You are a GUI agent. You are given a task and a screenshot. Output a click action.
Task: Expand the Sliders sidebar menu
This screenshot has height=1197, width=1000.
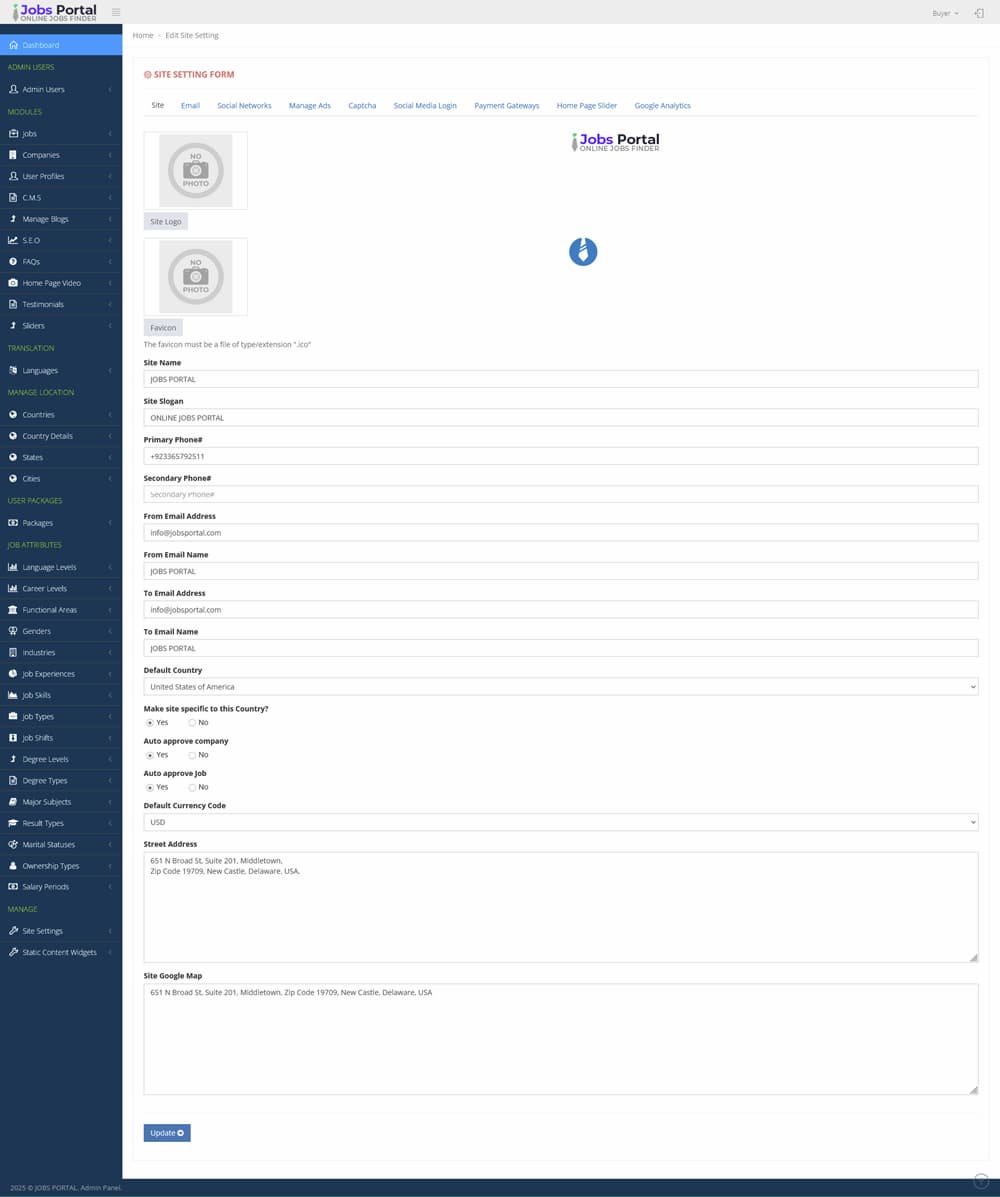[61, 326]
